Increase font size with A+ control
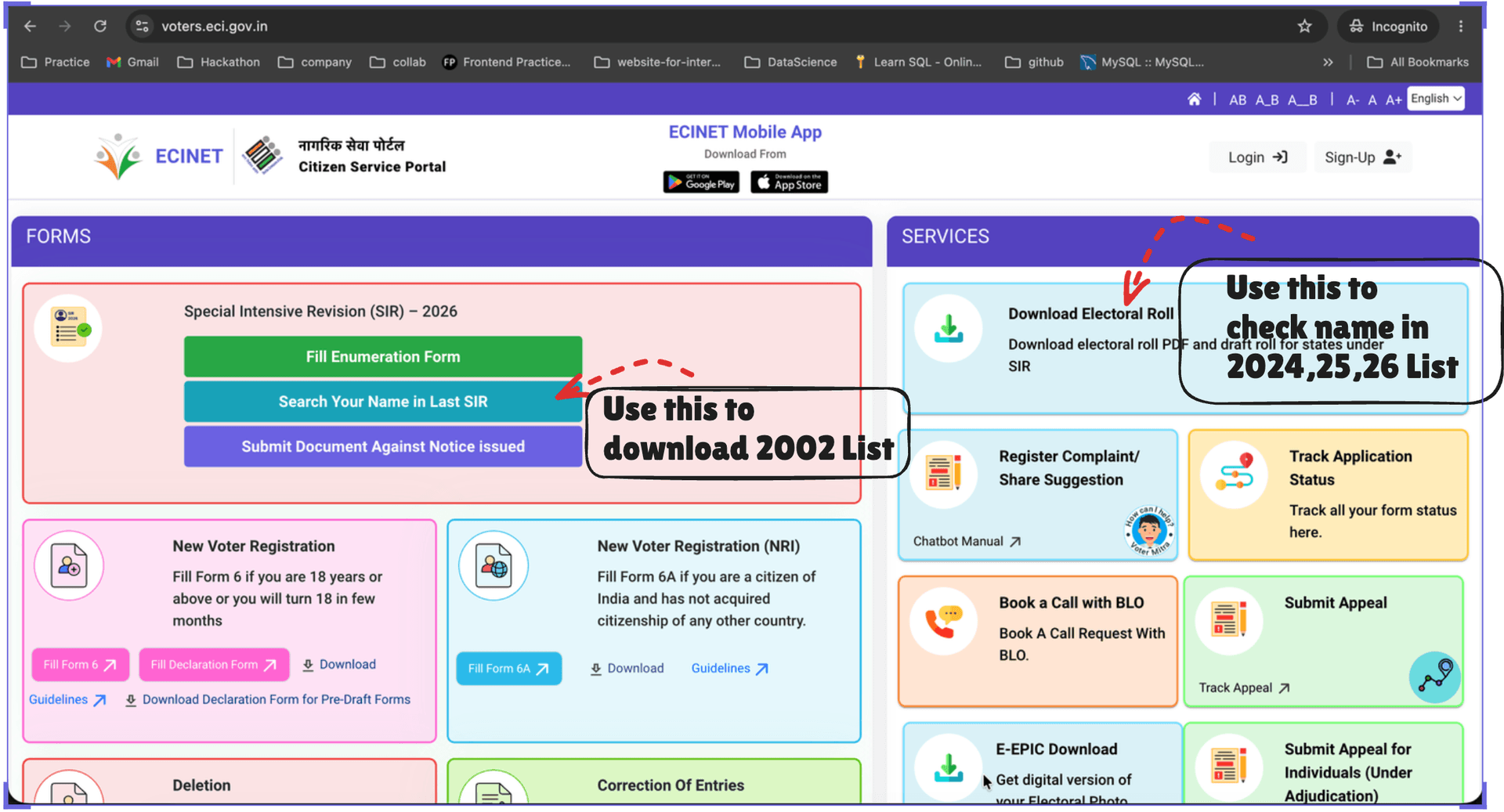Viewport: 1504px width, 812px height. (1393, 100)
